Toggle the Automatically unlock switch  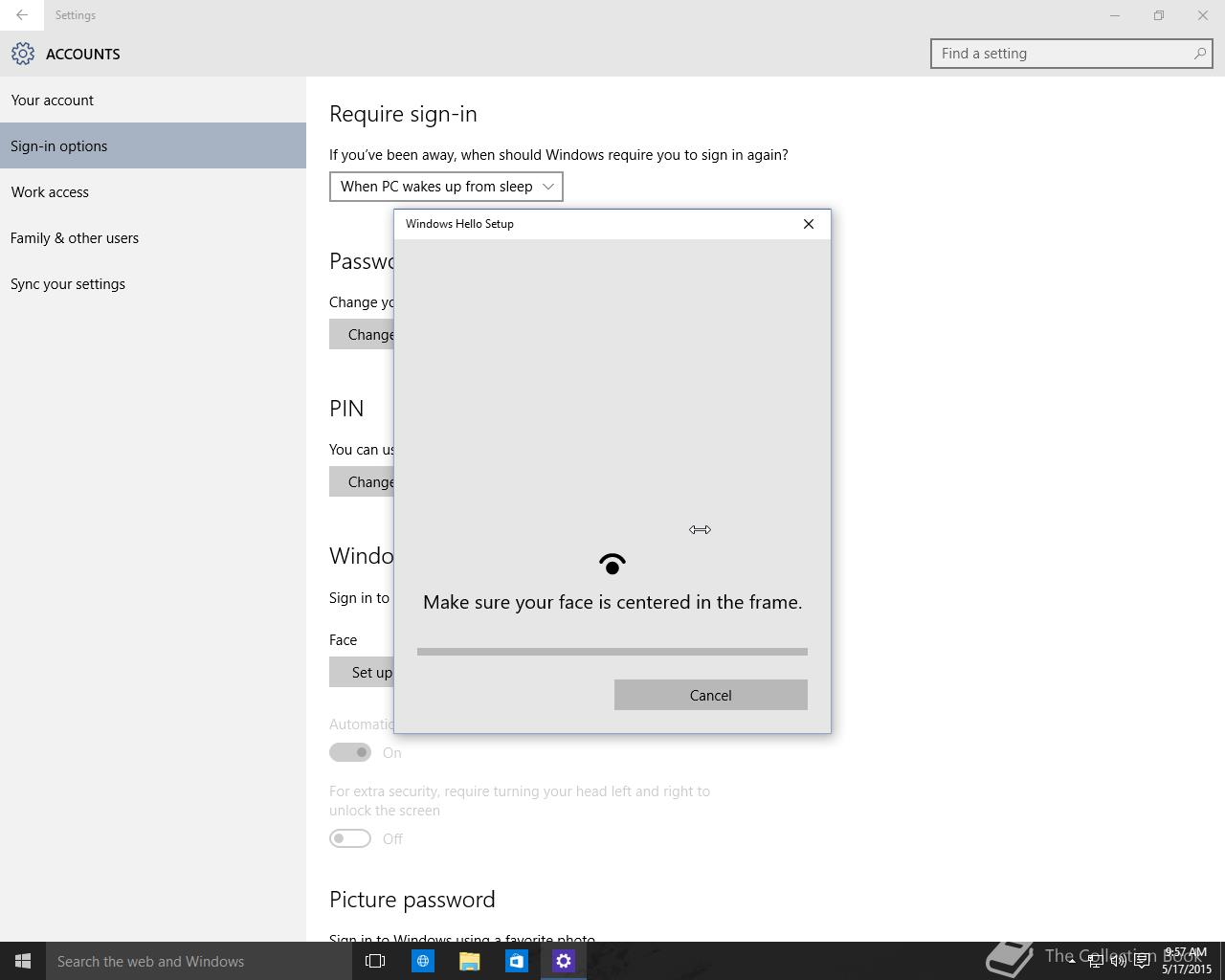[350, 752]
